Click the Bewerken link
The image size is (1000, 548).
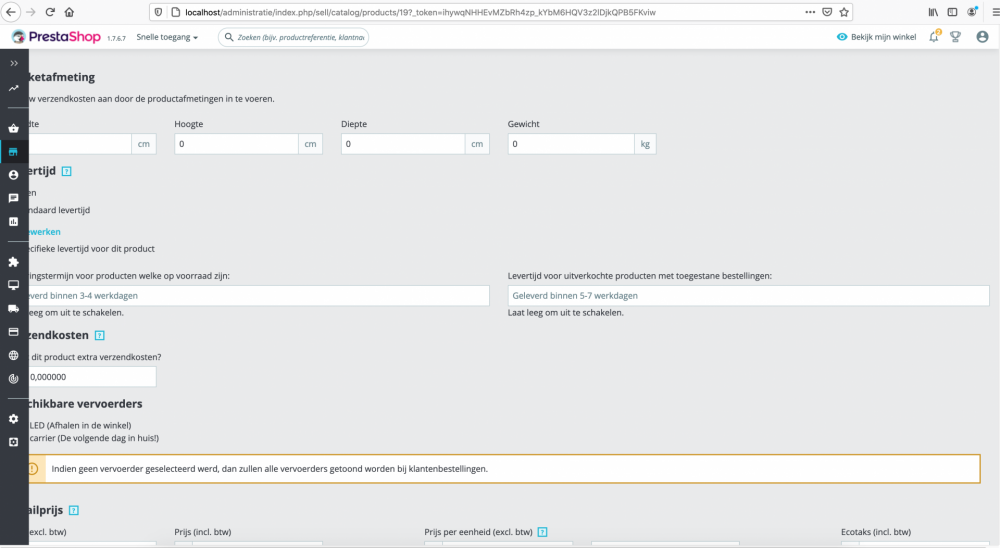[x=44, y=232]
